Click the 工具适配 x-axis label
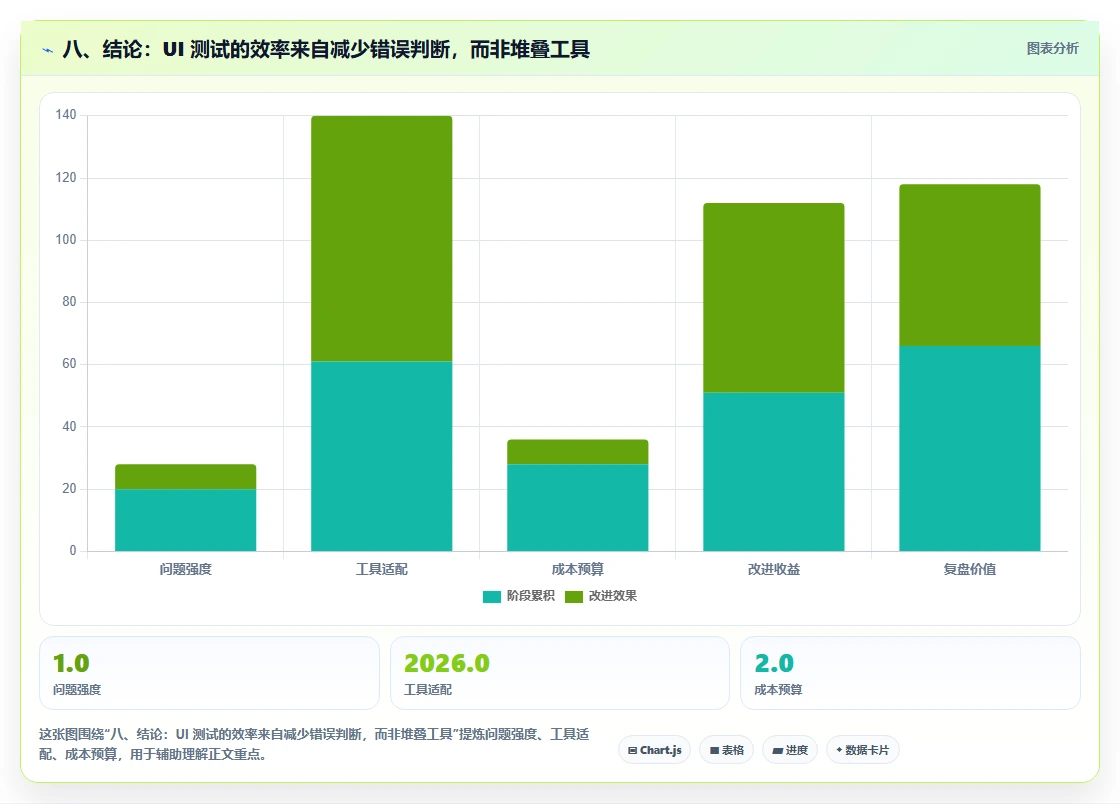 coord(381,569)
